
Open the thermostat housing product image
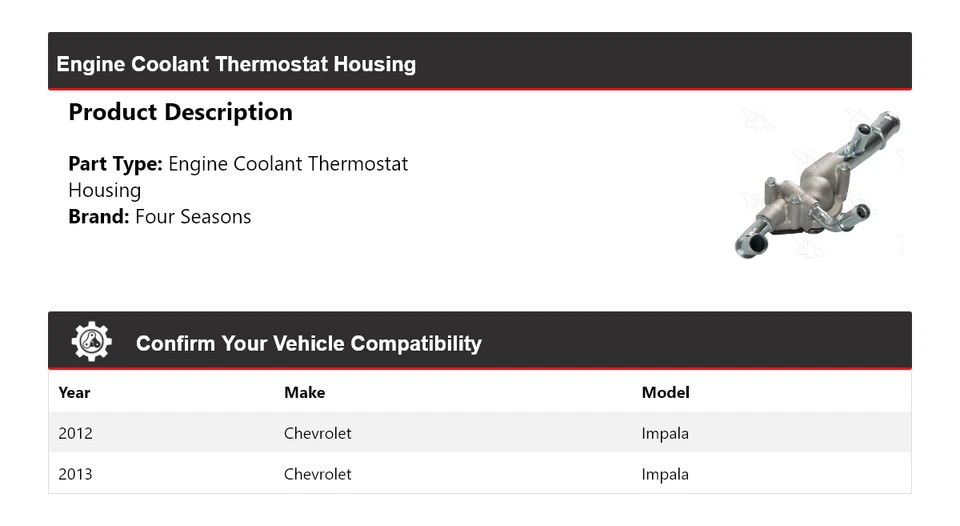pyautogui.click(x=816, y=184)
